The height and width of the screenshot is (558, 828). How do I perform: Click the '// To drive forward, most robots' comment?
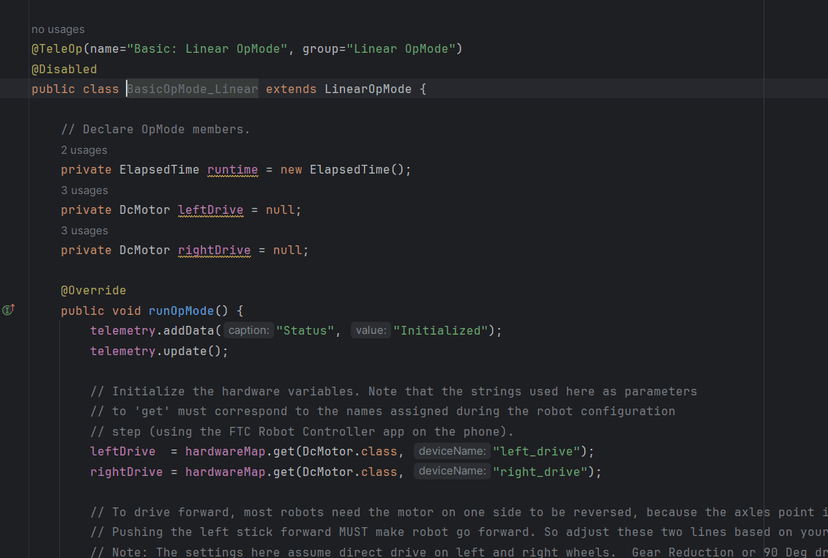pyautogui.click(x=459, y=513)
